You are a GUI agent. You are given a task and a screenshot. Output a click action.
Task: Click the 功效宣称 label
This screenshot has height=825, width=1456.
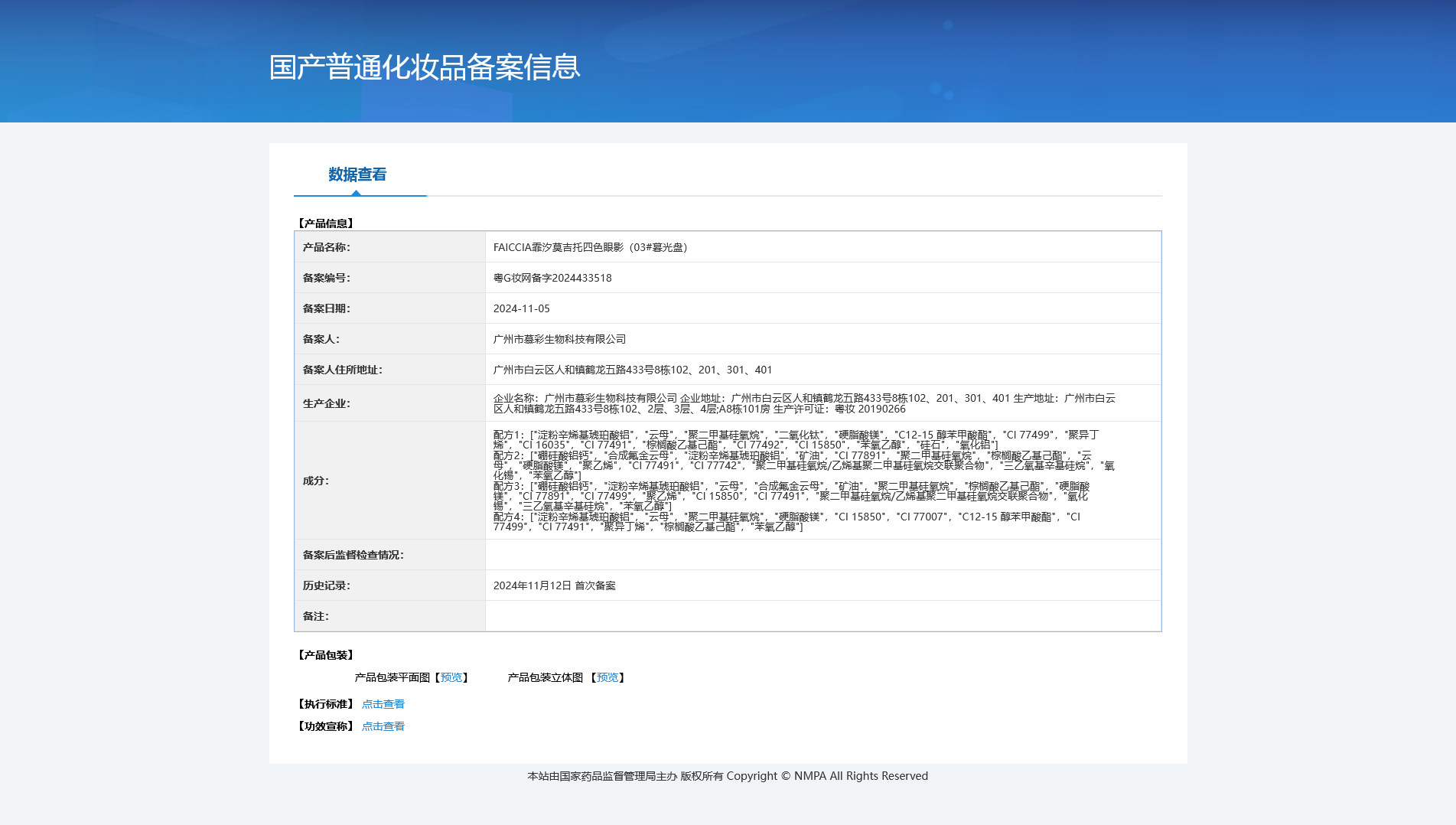(x=325, y=726)
